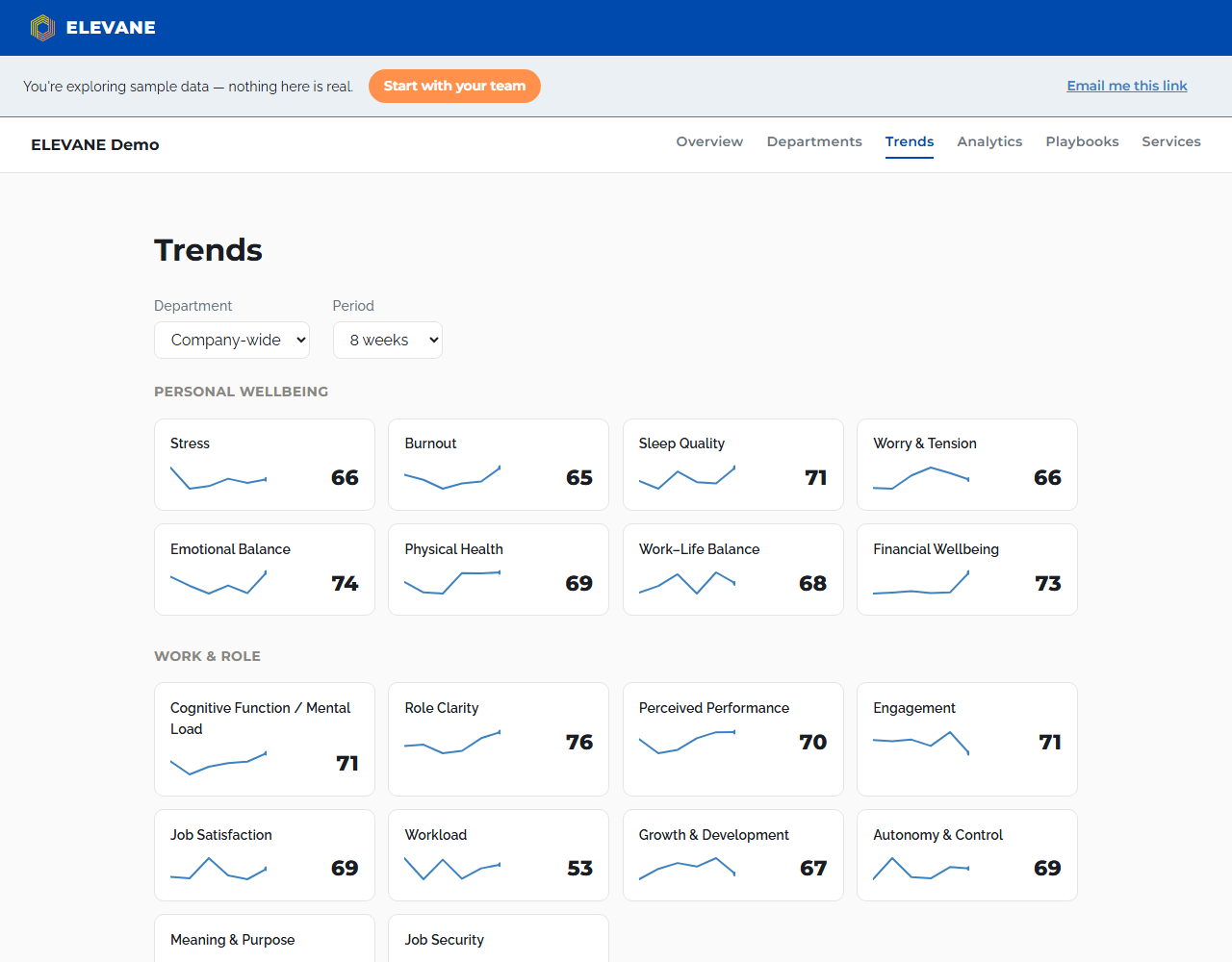Open the Work–Life Balance trend card

(733, 570)
